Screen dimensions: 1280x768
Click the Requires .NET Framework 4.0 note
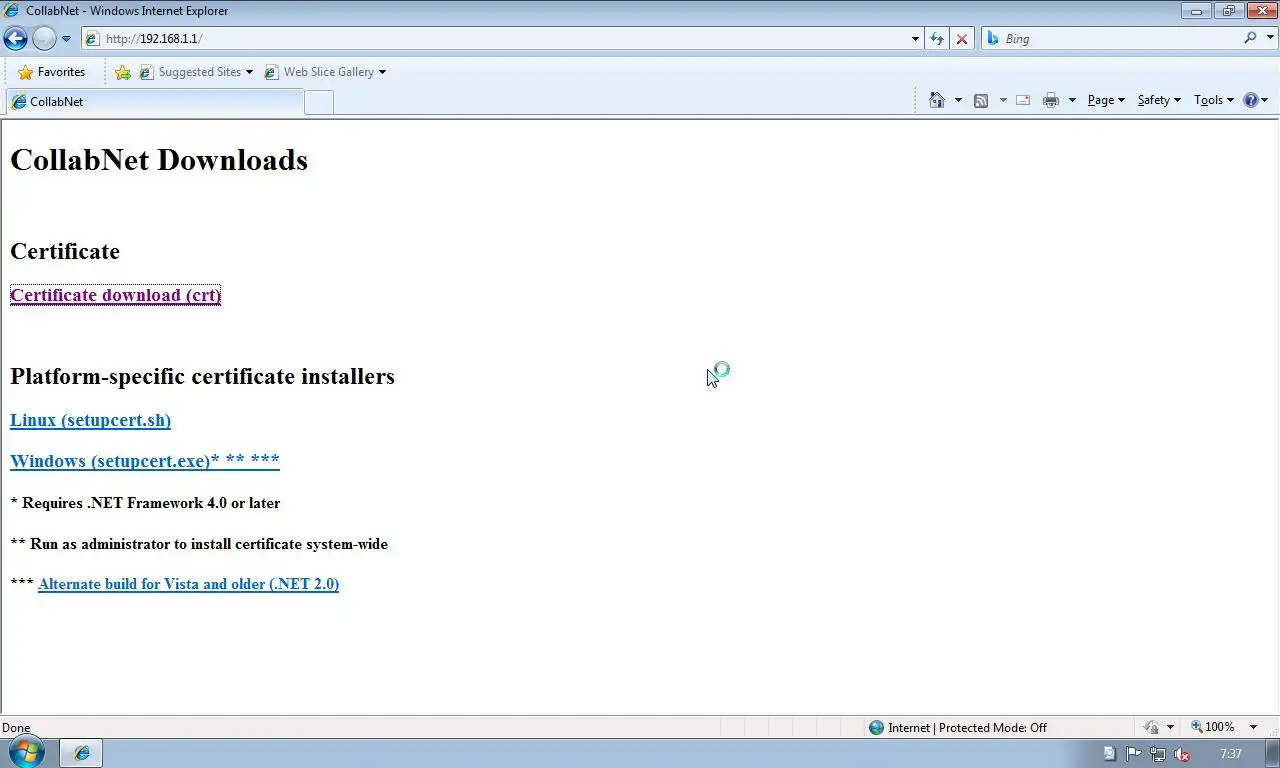pos(145,503)
